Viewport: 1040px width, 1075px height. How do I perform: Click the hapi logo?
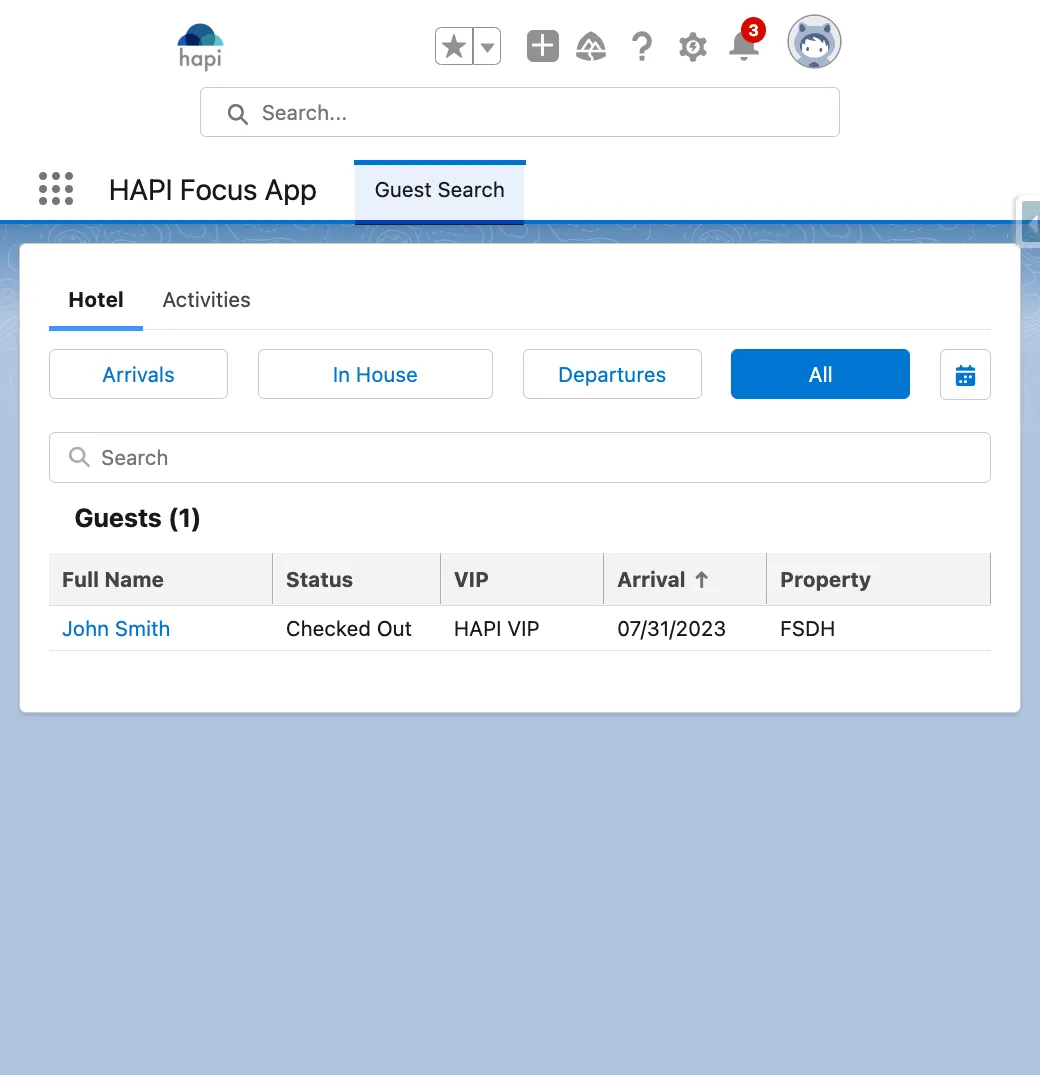coord(200,47)
